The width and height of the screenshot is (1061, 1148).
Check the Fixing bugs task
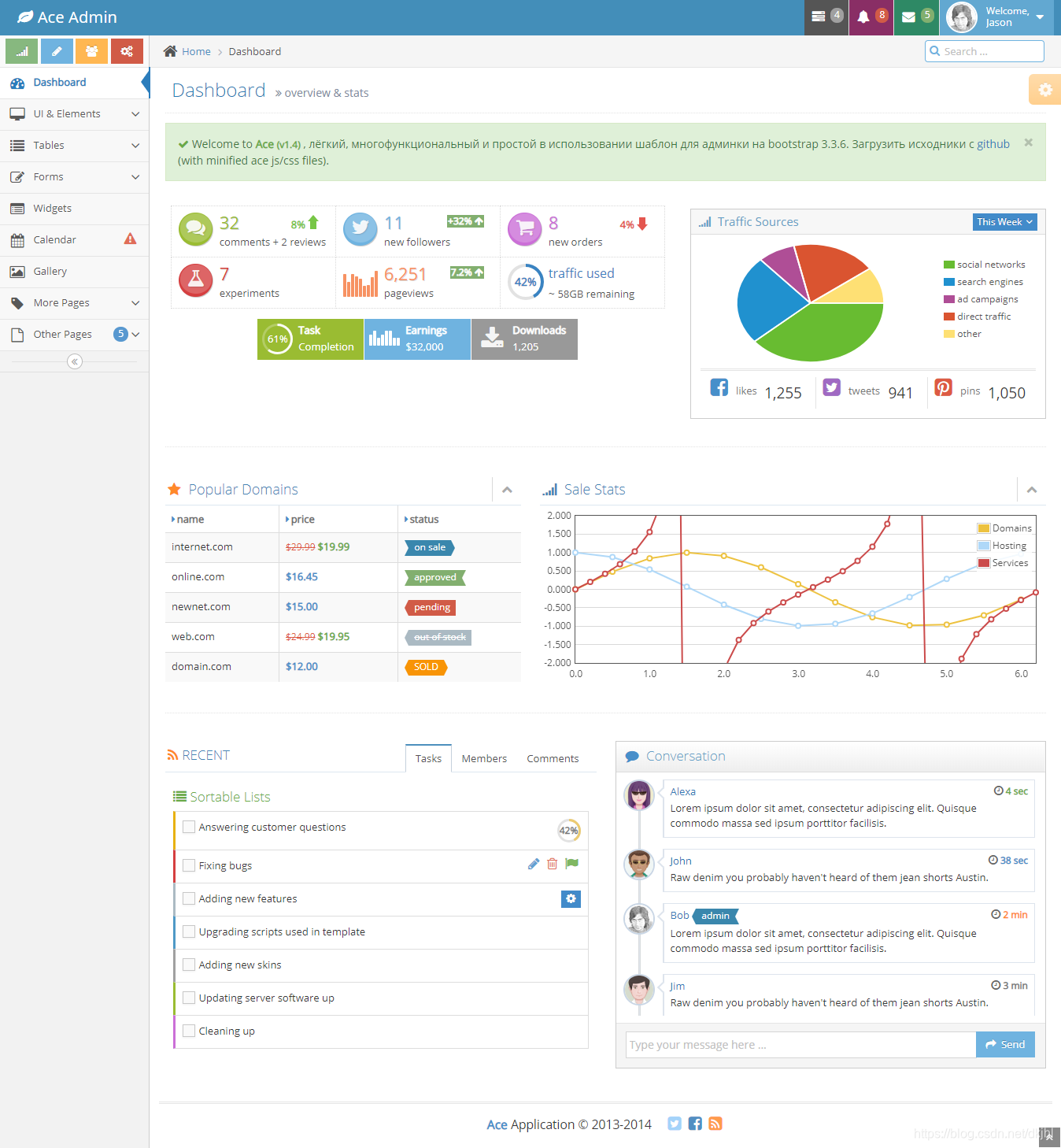(x=189, y=865)
